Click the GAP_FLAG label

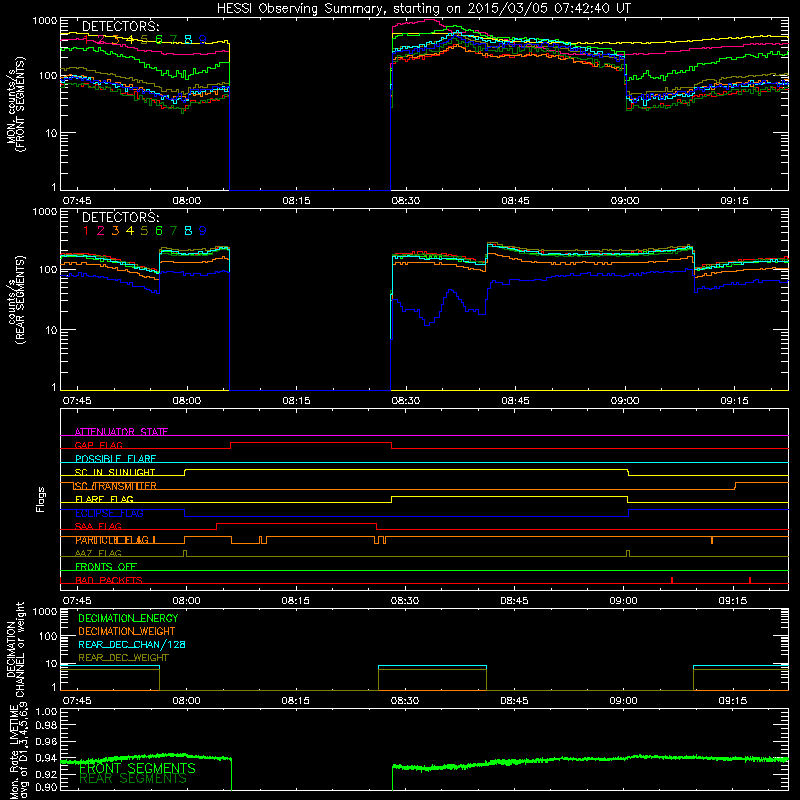pyautogui.click(x=98, y=445)
